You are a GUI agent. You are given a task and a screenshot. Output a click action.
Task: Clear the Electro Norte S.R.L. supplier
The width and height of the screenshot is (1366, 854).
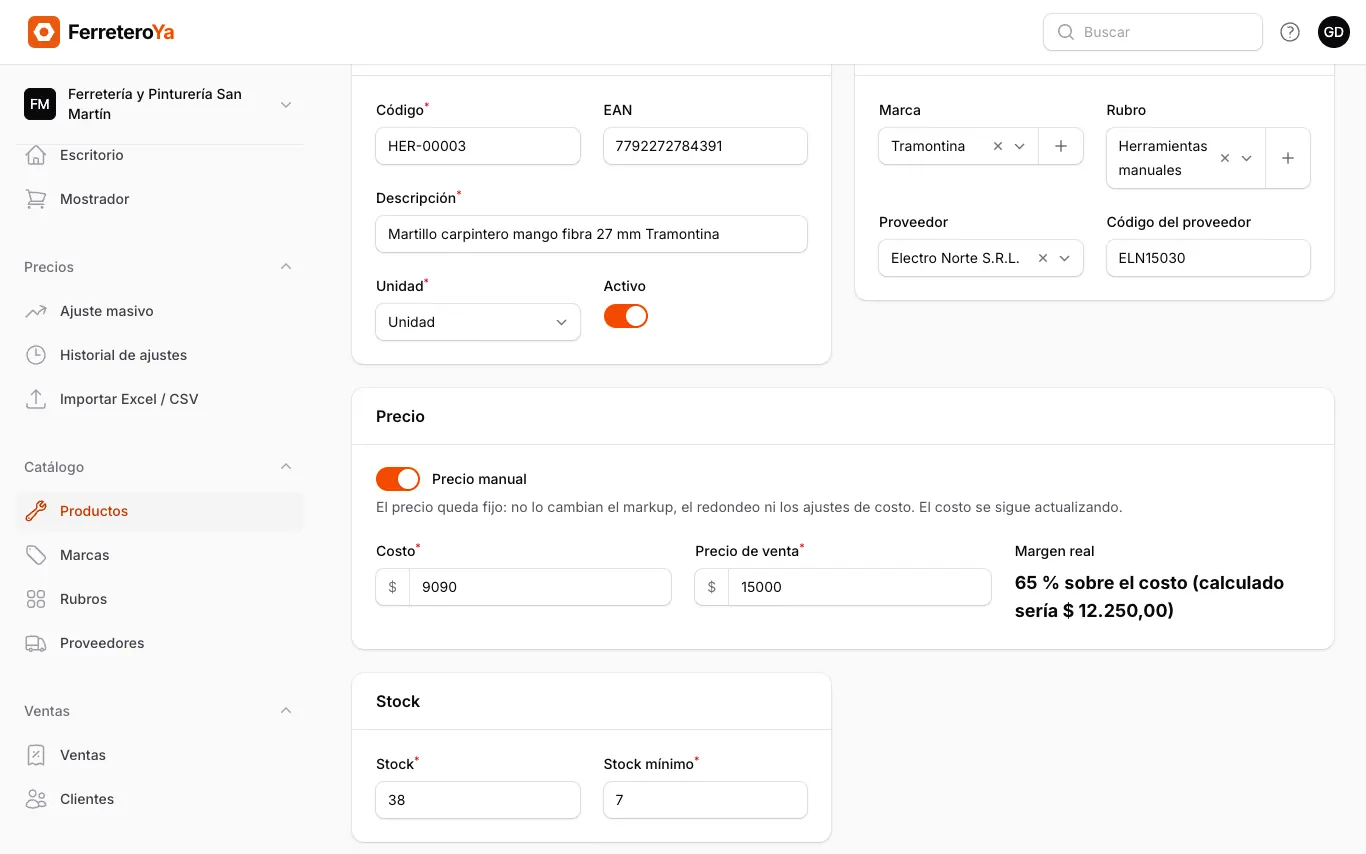click(1043, 258)
